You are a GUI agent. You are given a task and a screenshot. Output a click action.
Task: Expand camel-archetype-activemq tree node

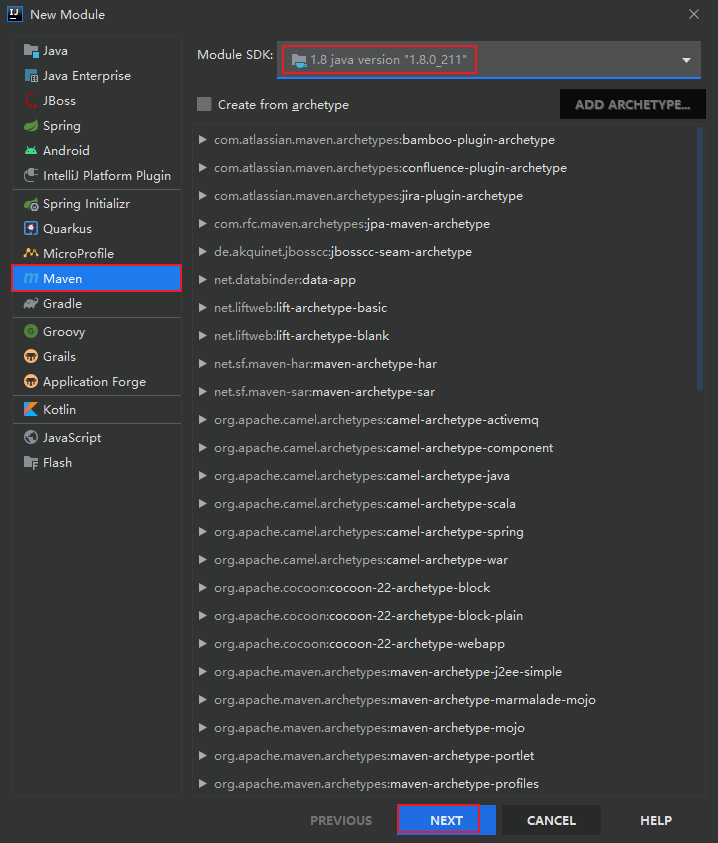(x=203, y=420)
